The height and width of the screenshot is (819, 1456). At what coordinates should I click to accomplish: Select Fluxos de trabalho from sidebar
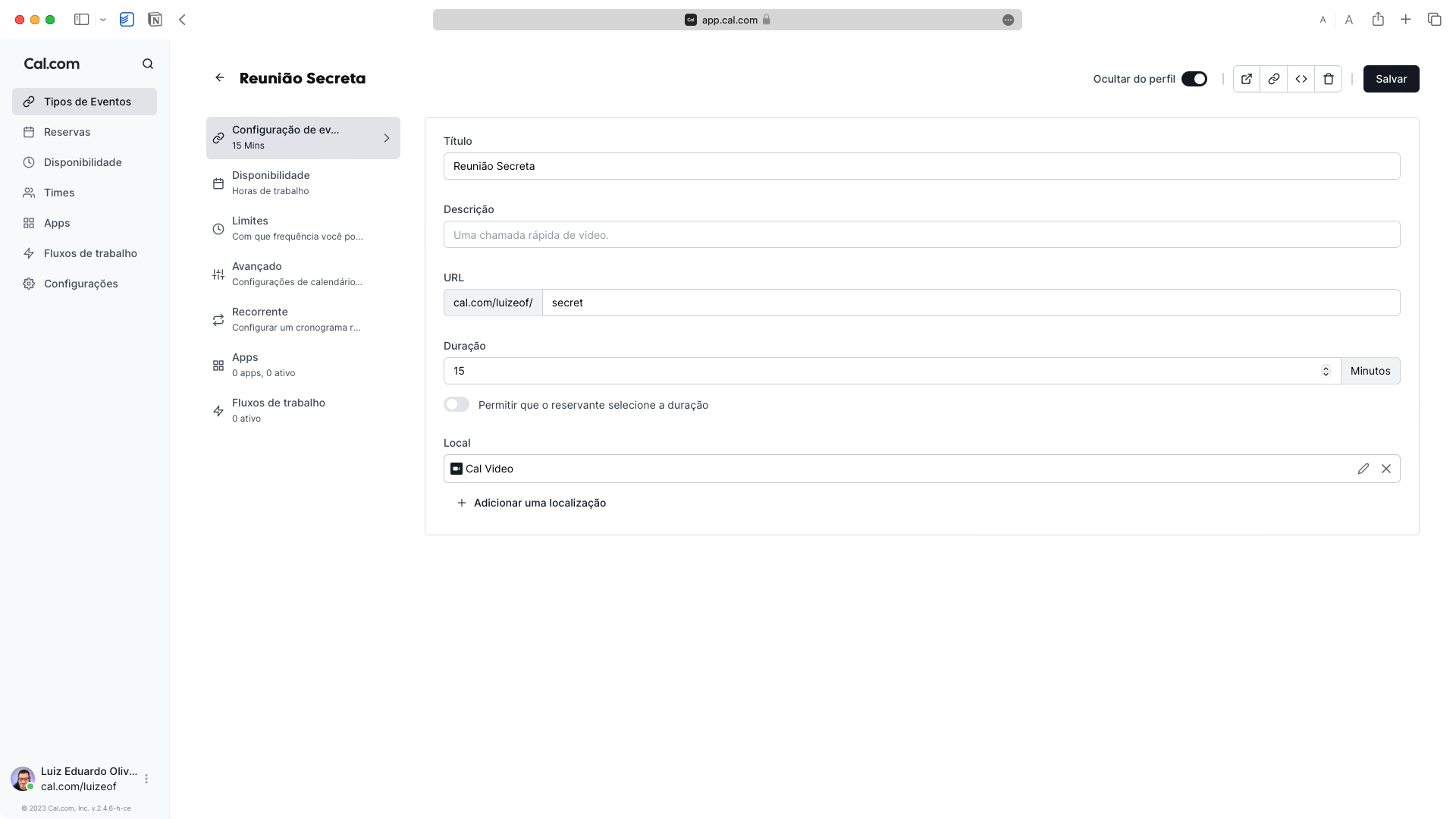click(90, 253)
